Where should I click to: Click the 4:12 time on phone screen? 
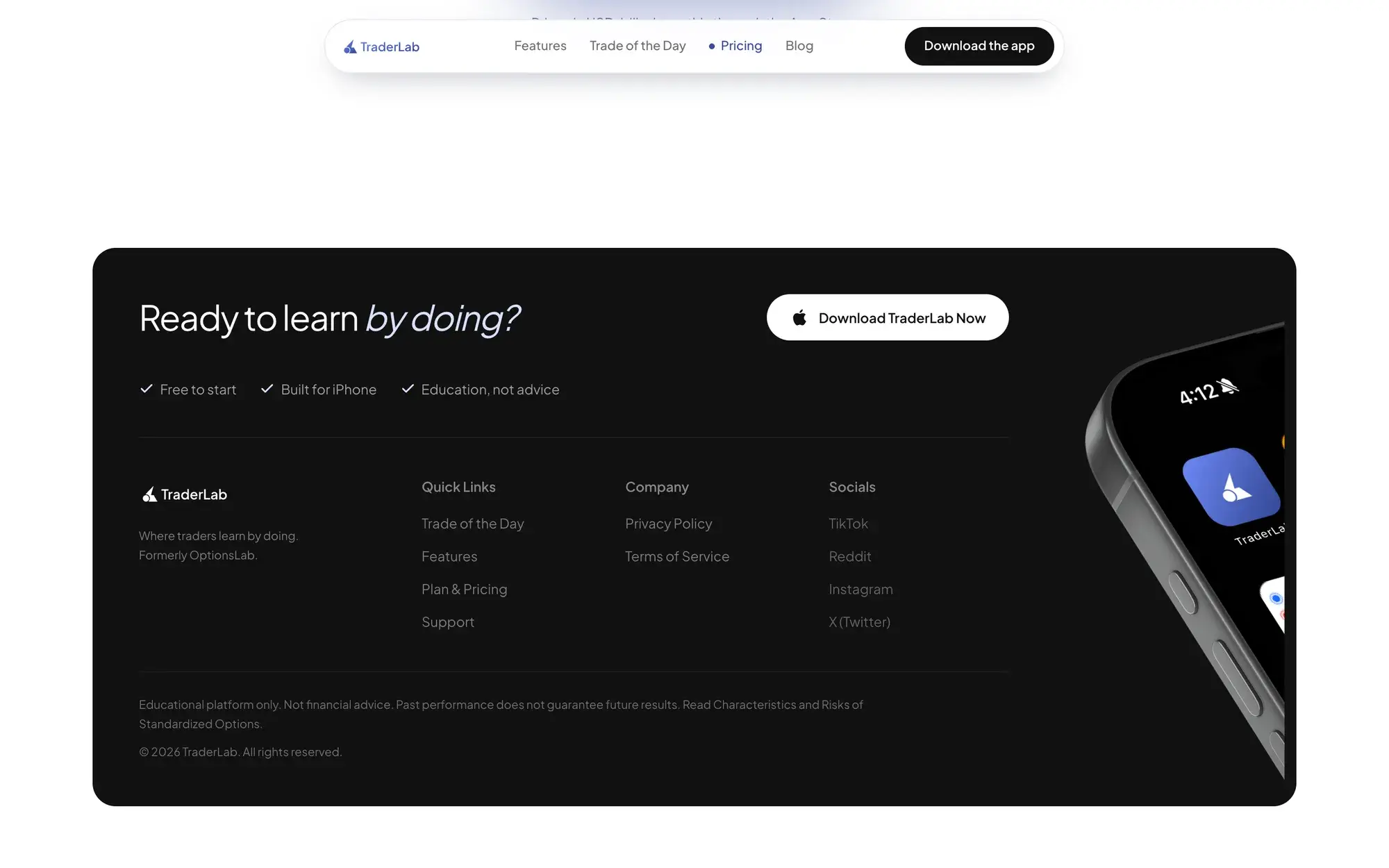coord(1198,394)
